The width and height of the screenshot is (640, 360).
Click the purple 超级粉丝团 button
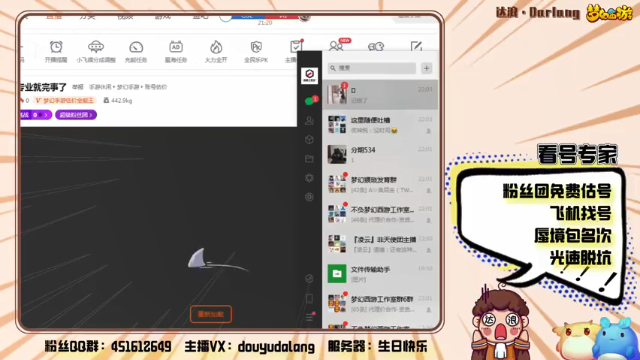tap(76, 115)
